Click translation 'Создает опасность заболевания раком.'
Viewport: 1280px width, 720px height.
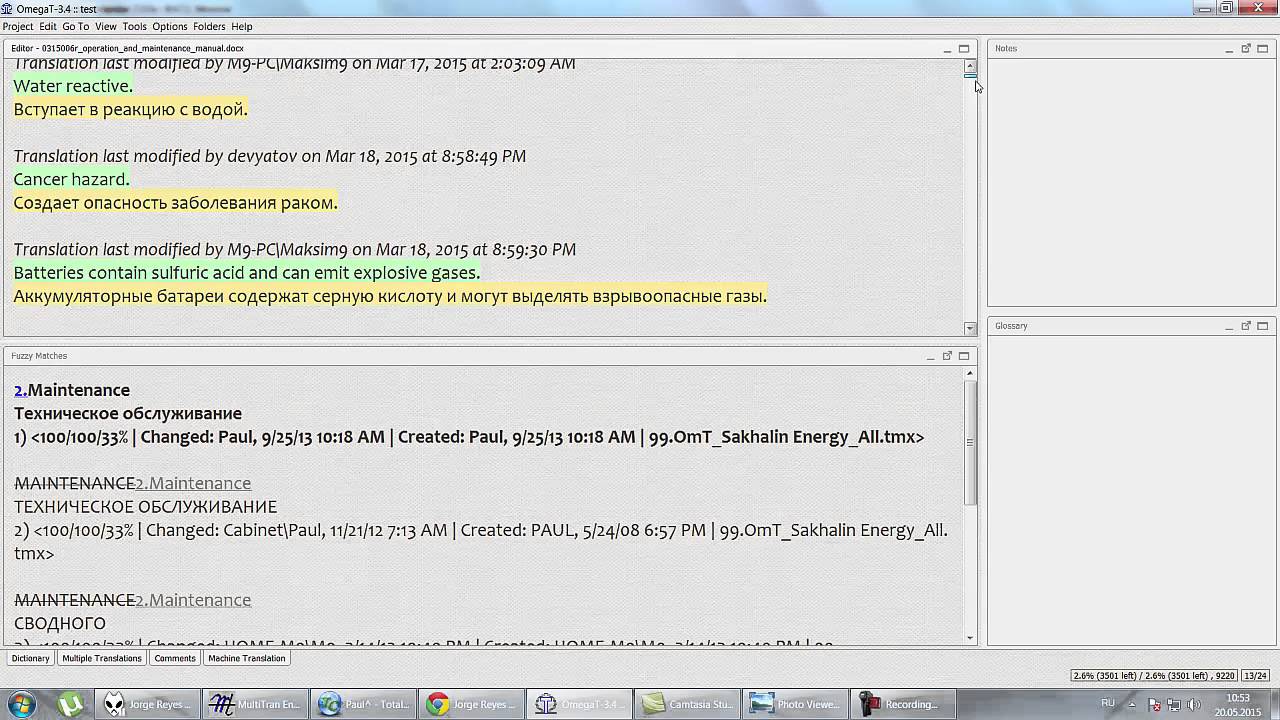point(175,203)
